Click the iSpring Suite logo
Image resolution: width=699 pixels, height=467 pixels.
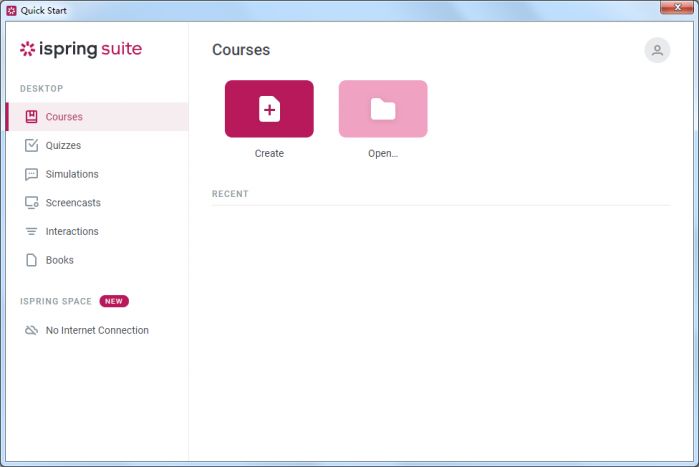[81, 49]
